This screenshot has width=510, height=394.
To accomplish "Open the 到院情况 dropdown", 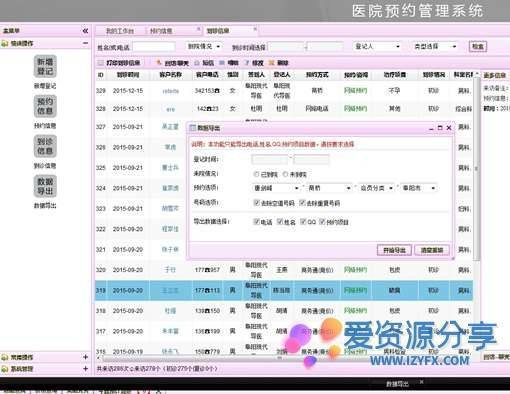I will pos(203,46).
